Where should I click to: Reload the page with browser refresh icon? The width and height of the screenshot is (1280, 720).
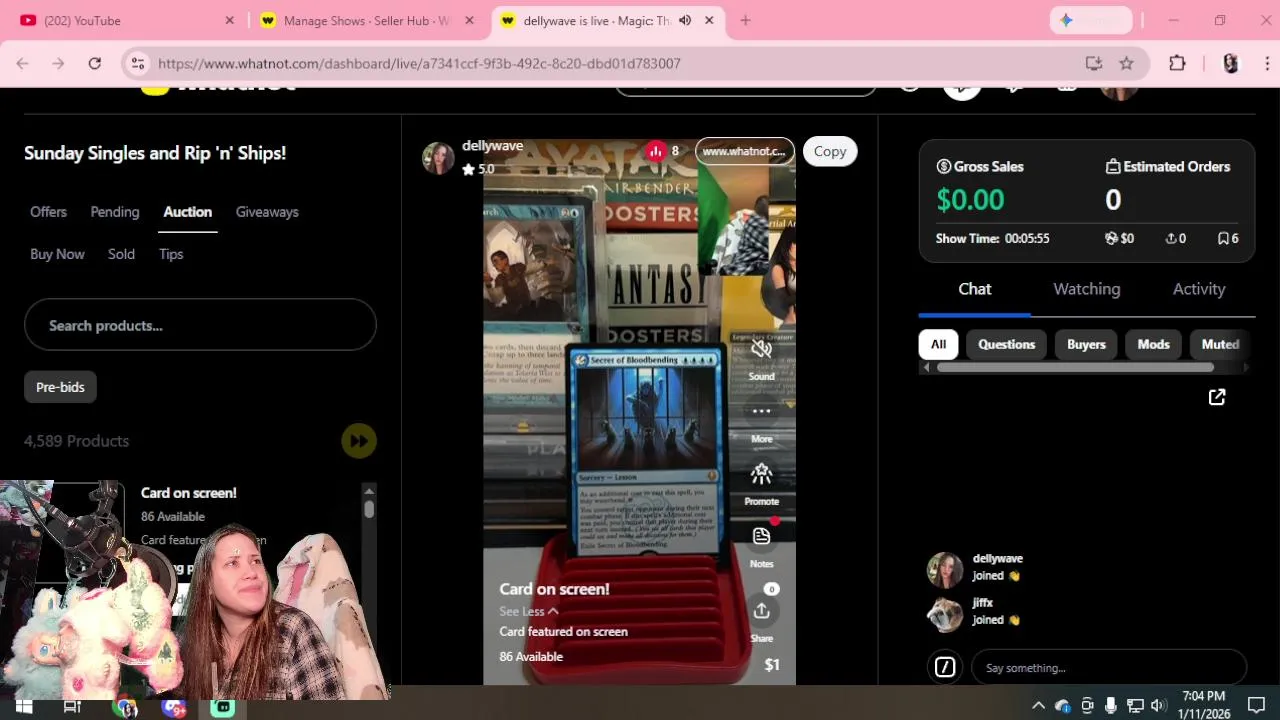[x=94, y=63]
